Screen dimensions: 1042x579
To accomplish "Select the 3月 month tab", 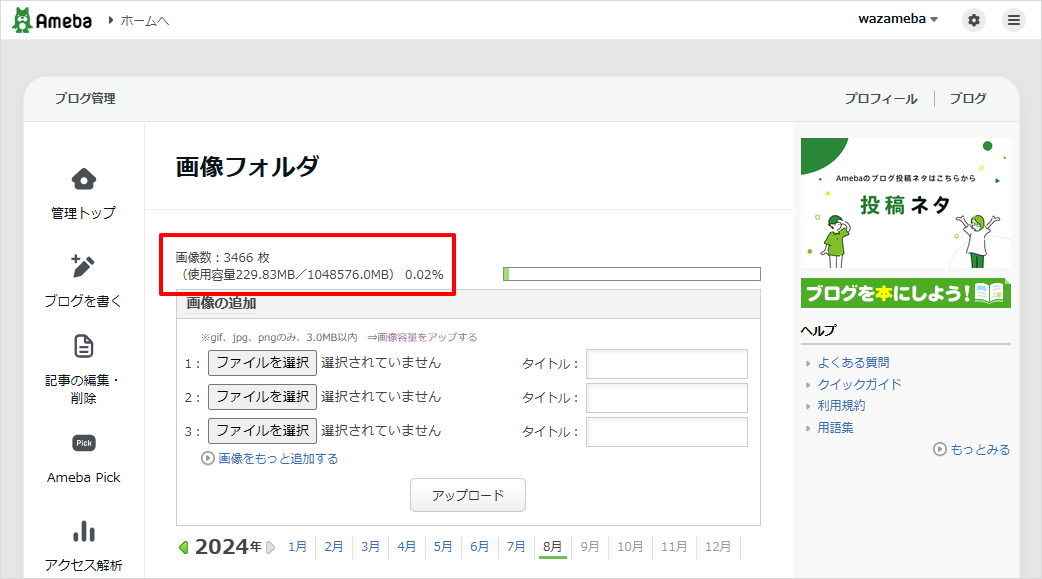I will 370,546.
